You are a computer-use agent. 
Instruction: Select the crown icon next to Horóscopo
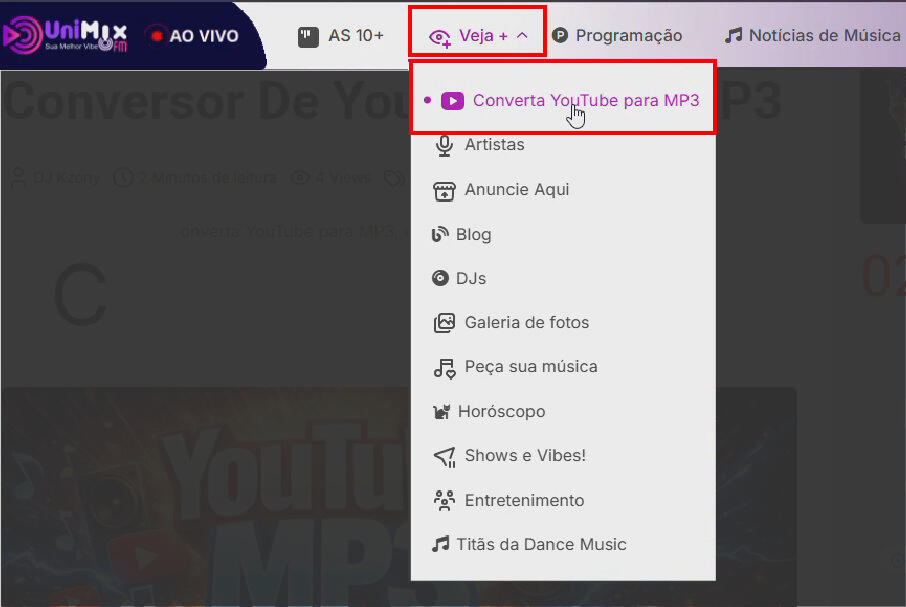point(443,411)
